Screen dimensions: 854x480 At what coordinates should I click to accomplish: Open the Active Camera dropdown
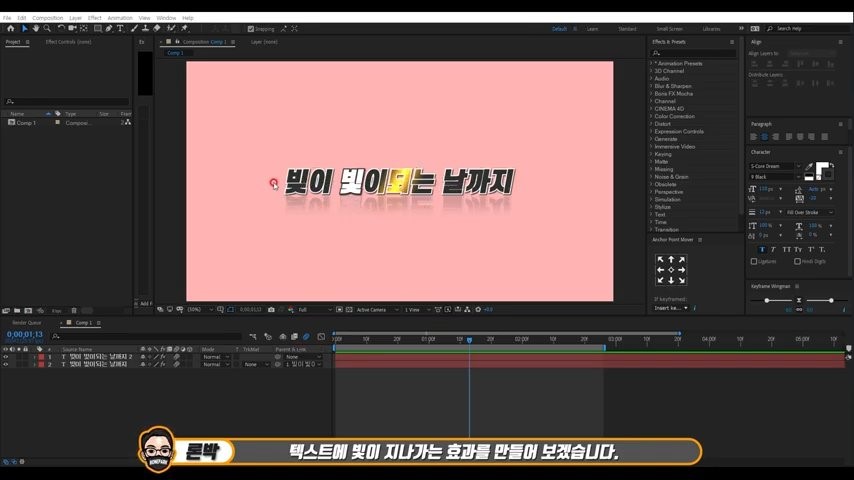pos(377,309)
